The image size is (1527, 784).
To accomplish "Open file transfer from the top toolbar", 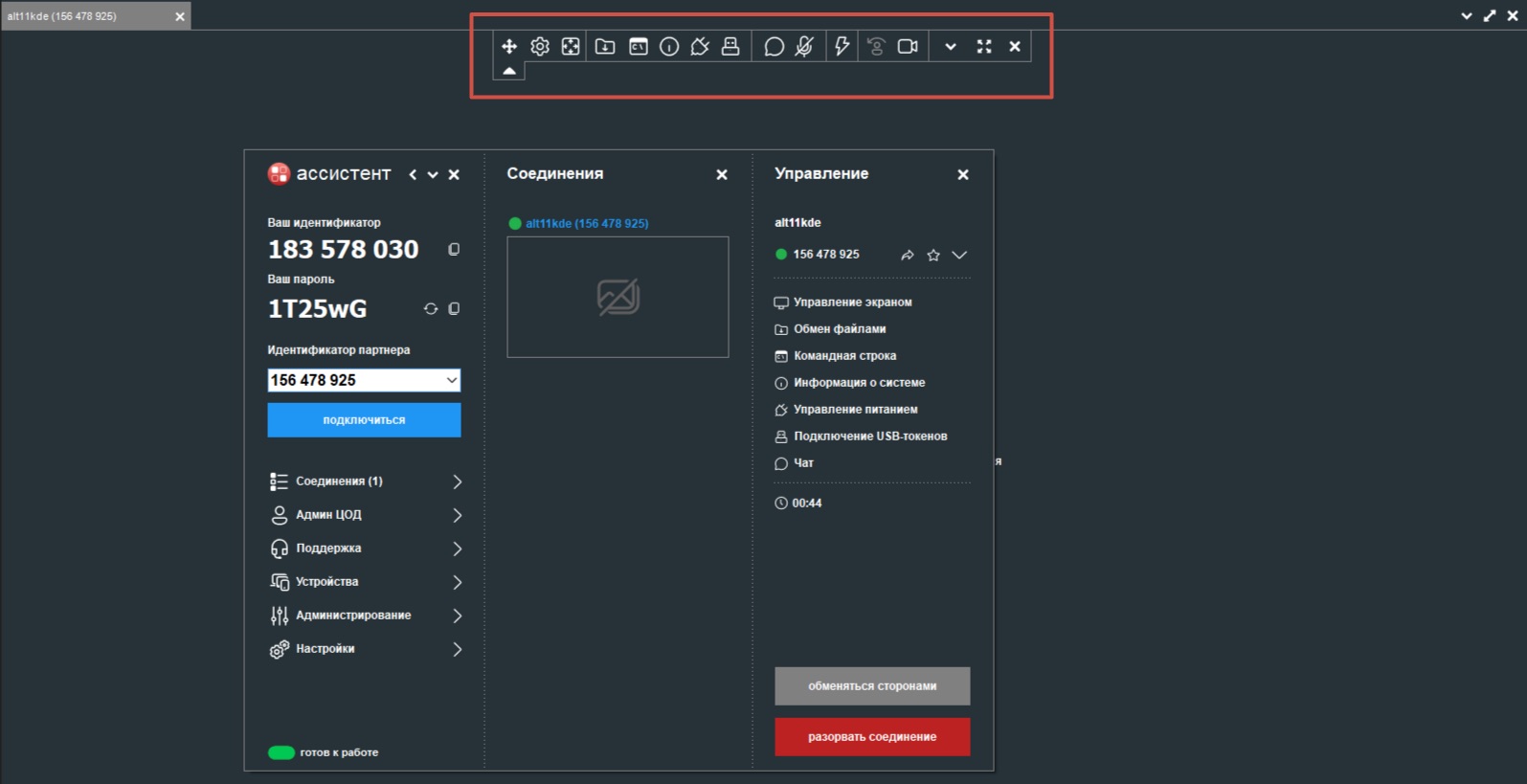I will (x=605, y=46).
